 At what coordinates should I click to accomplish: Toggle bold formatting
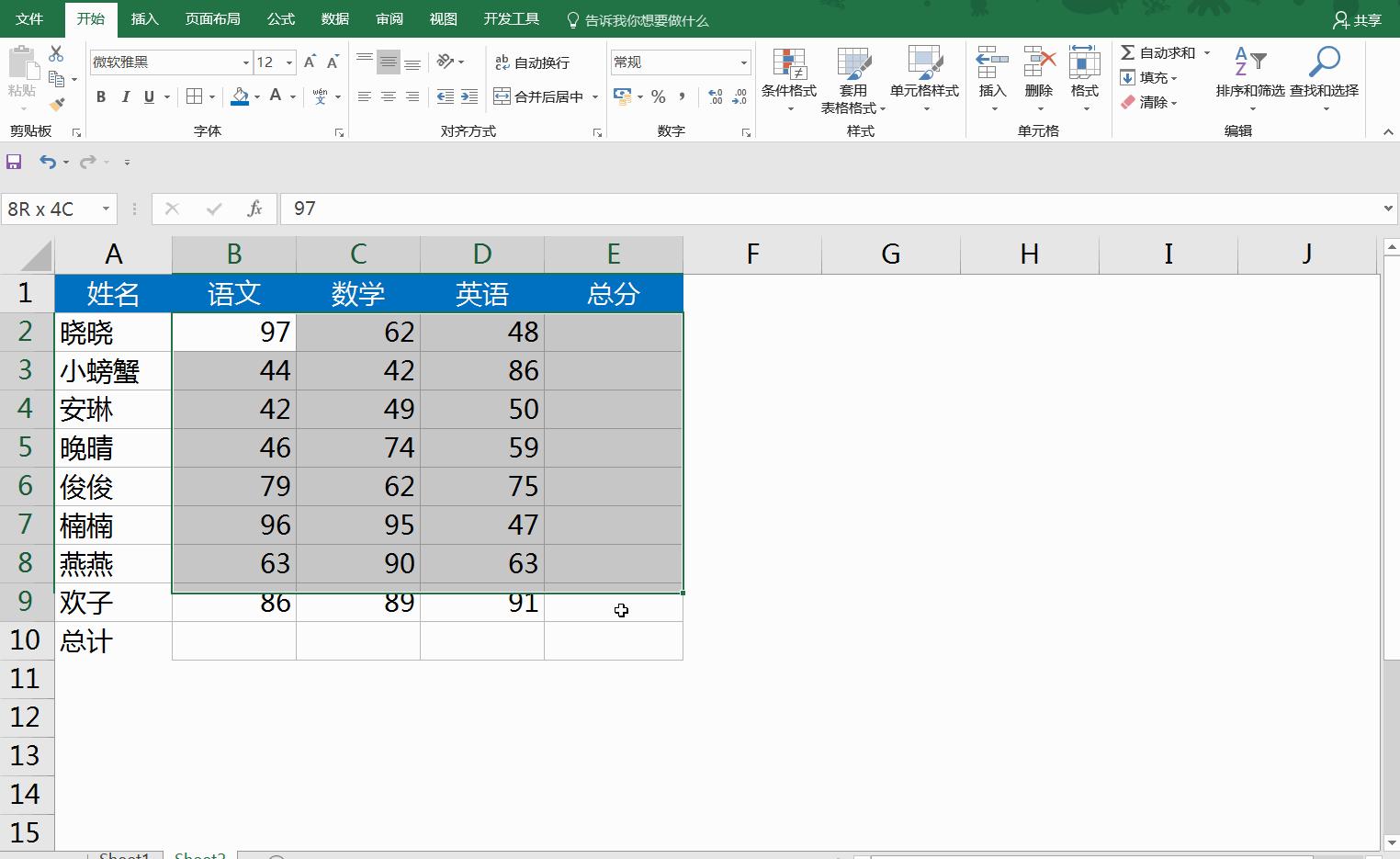(101, 96)
